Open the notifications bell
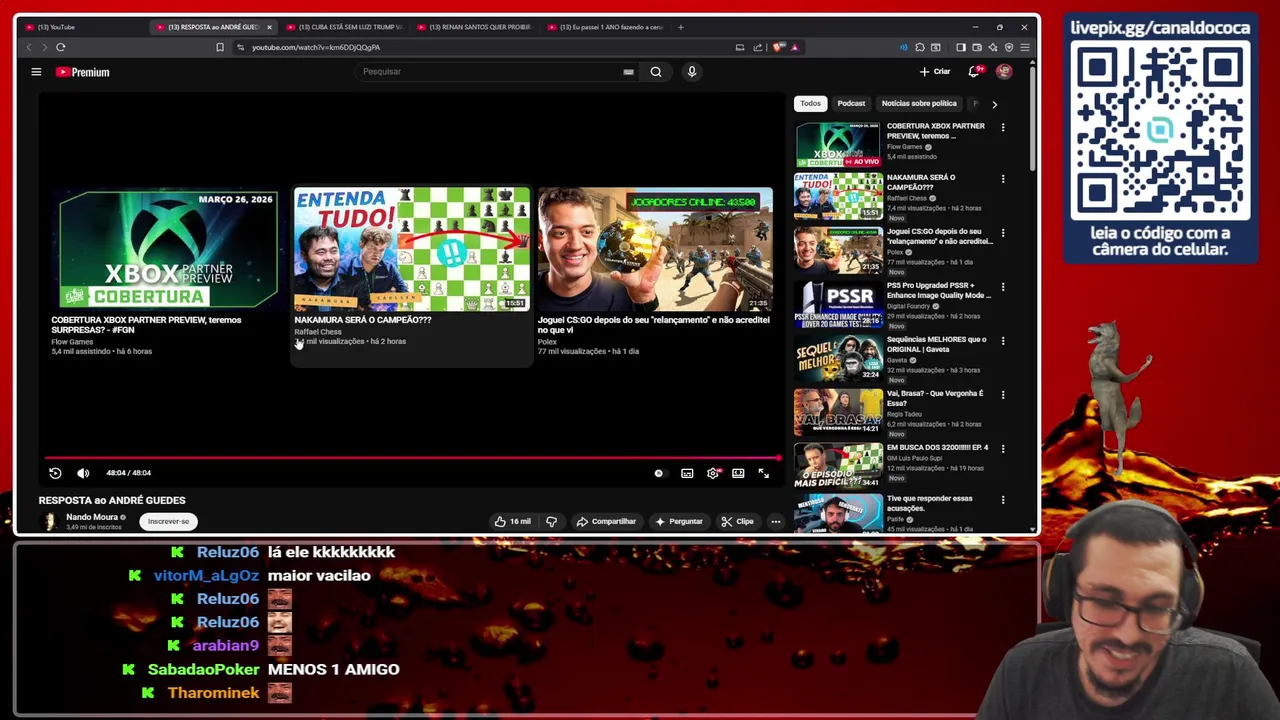The width and height of the screenshot is (1280, 720). (x=974, y=72)
